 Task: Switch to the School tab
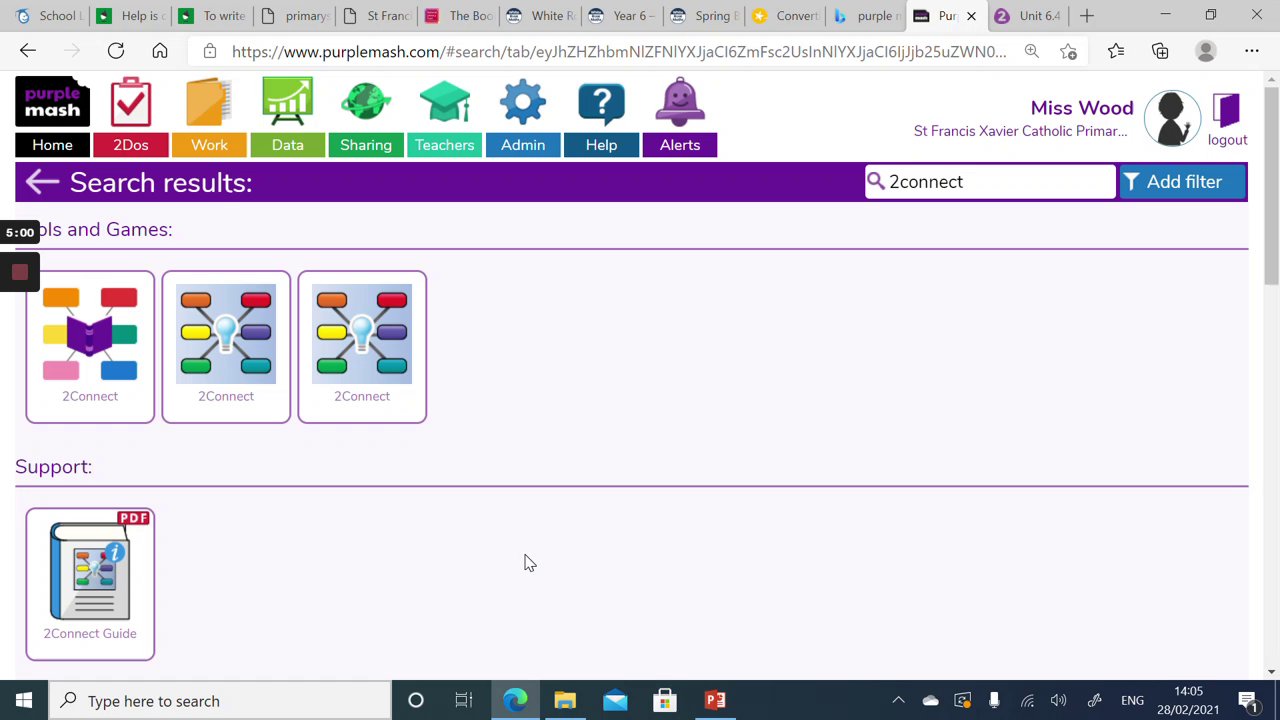pyautogui.click(x=48, y=16)
